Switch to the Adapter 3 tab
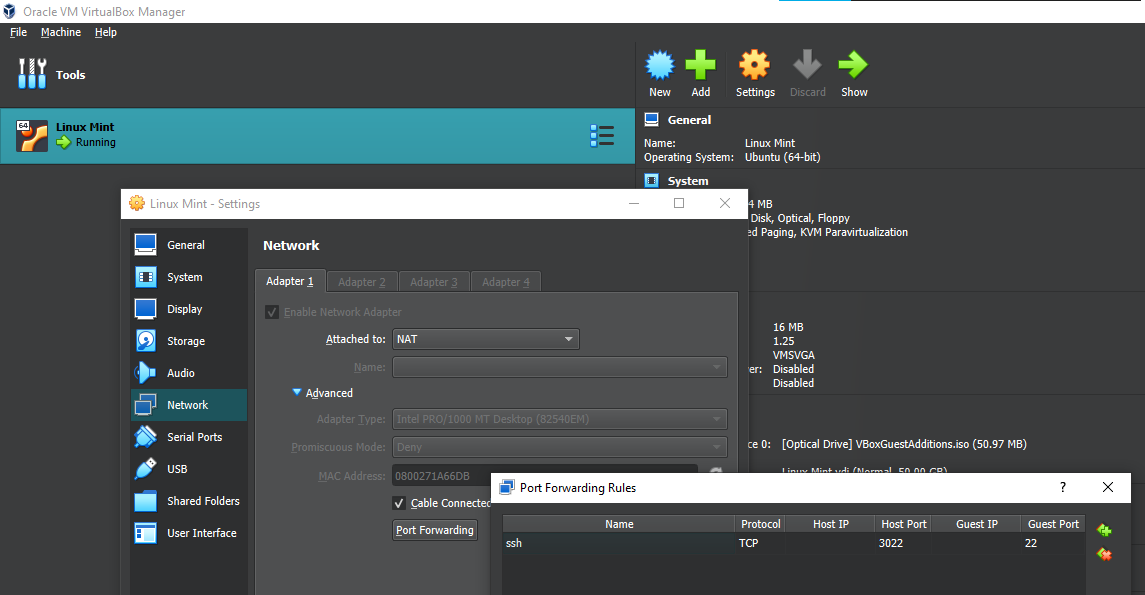The width and height of the screenshot is (1145, 595). pos(434,282)
